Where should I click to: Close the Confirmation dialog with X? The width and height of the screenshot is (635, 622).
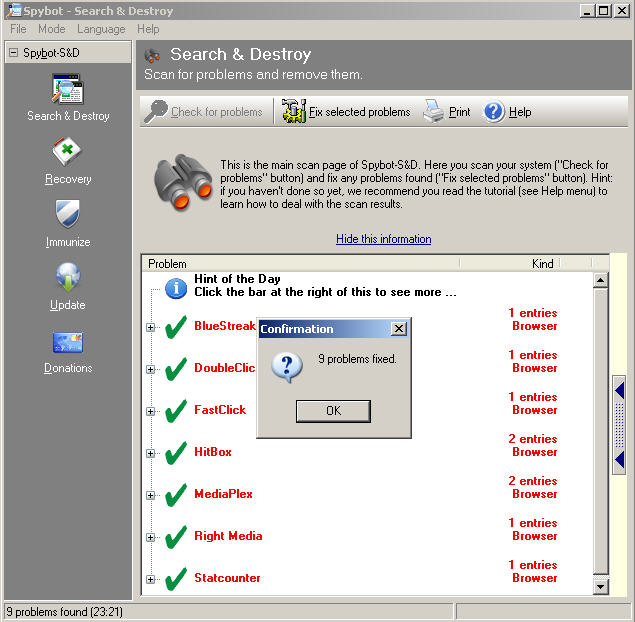tap(399, 328)
